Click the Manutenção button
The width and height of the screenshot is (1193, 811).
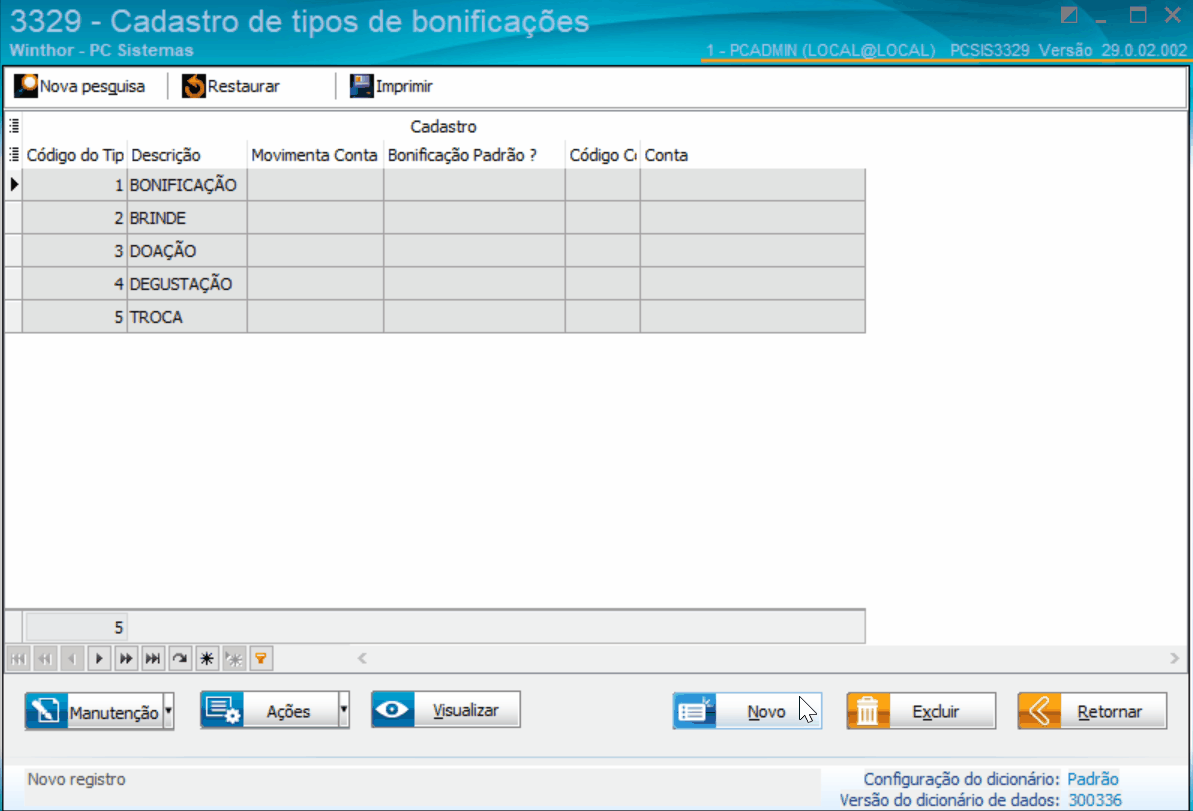click(x=94, y=711)
